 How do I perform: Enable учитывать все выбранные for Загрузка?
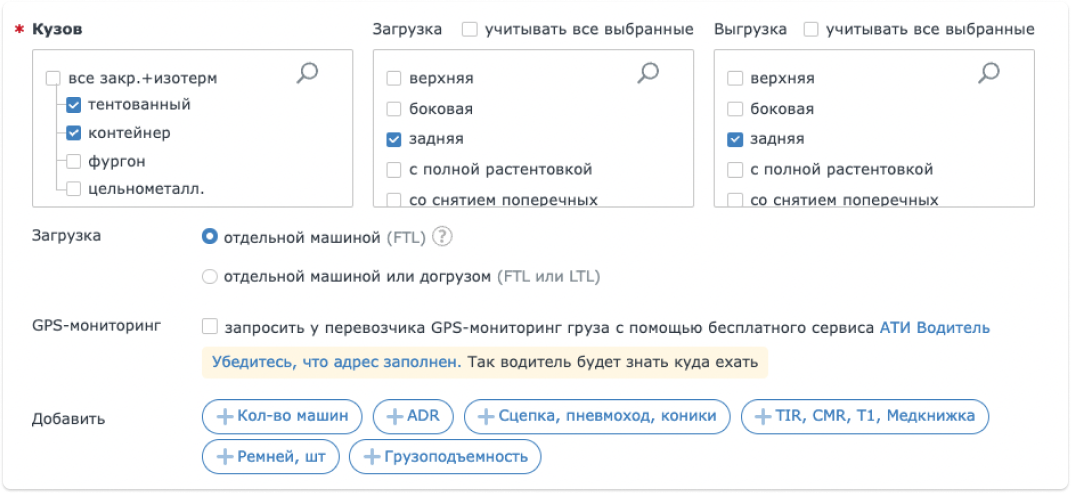[469, 29]
